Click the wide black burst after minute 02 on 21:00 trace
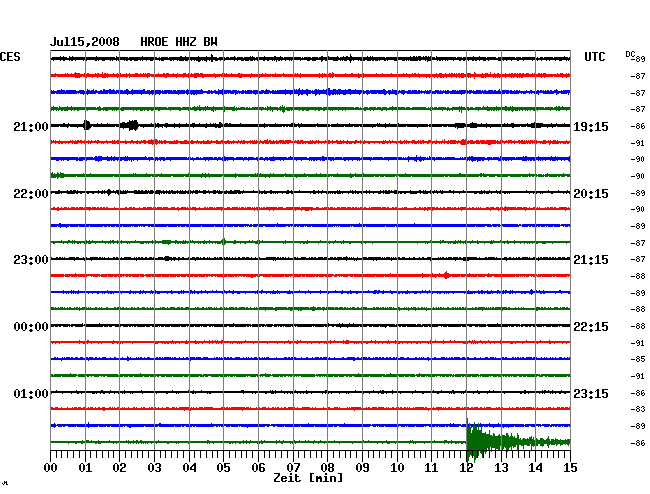Image resolution: width=650 pixels, height=494 pixels. pyautogui.click(x=130, y=125)
